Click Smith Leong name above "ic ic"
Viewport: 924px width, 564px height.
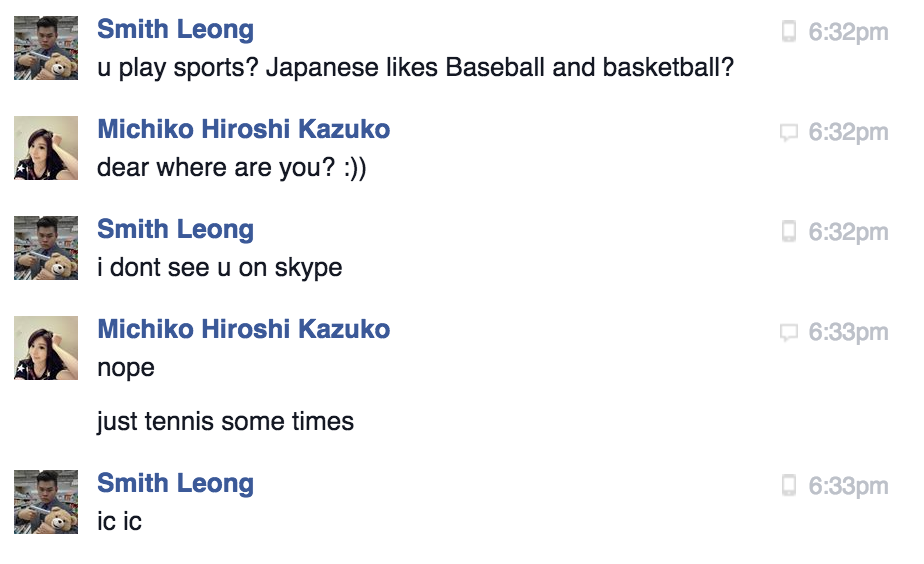(x=175, y=483)
